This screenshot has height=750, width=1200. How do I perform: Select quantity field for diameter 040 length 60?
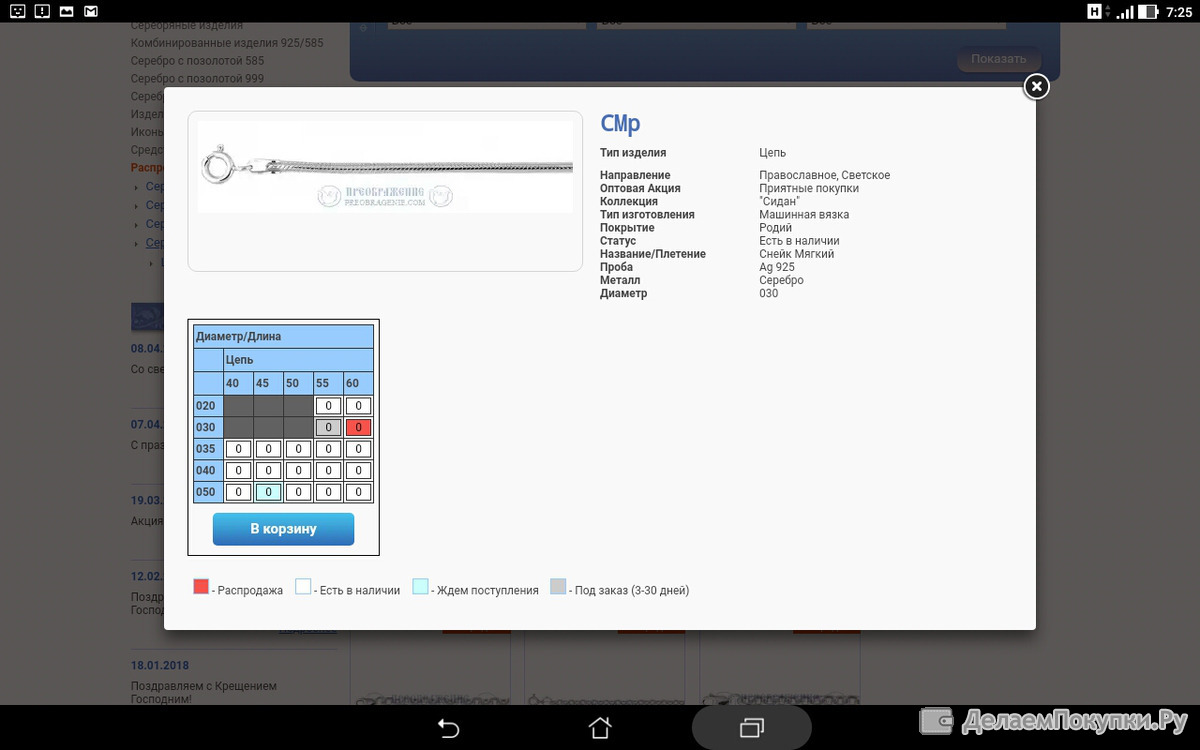click(x=358, y=470)
